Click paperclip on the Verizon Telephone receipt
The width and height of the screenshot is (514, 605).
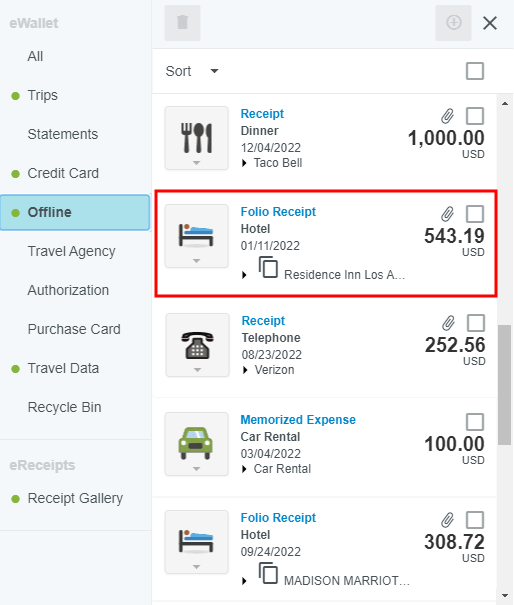pos(448,323)
